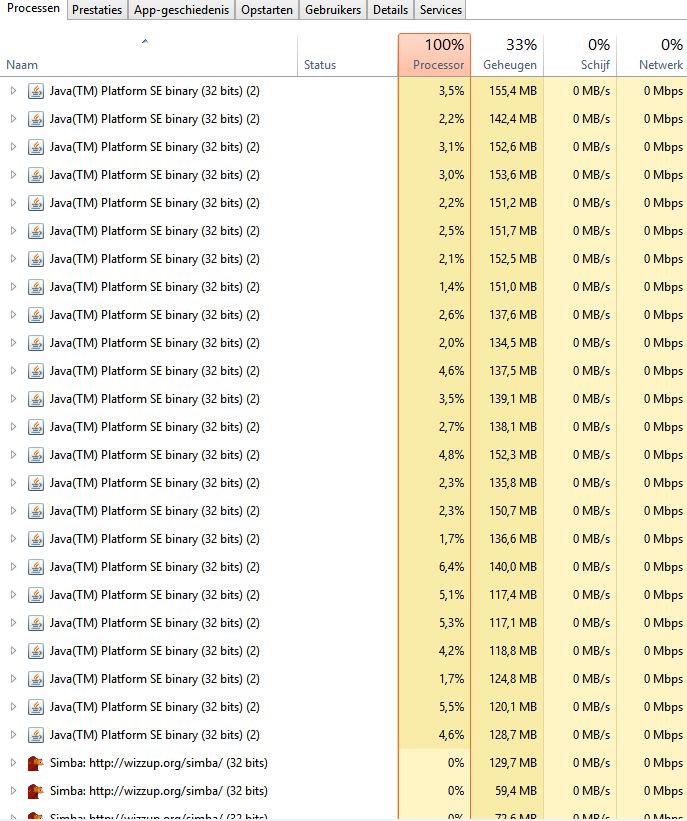Select the 3,1% processor cell
Screen dimensions: 687x821
(x=434, y=147)
